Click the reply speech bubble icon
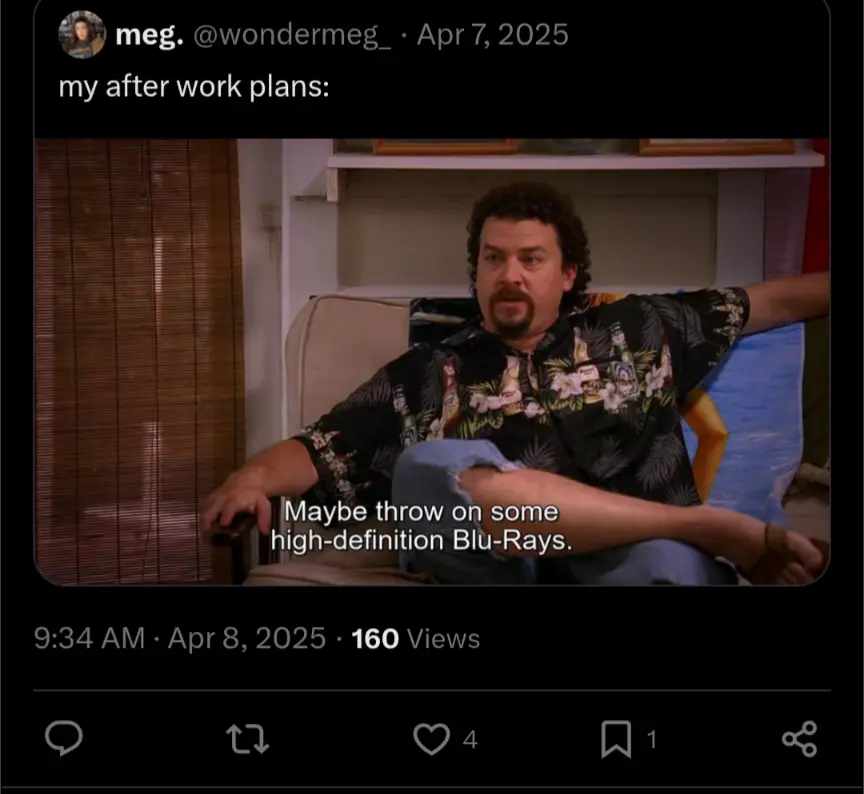 pyautogui.click(x=64, y=738)
